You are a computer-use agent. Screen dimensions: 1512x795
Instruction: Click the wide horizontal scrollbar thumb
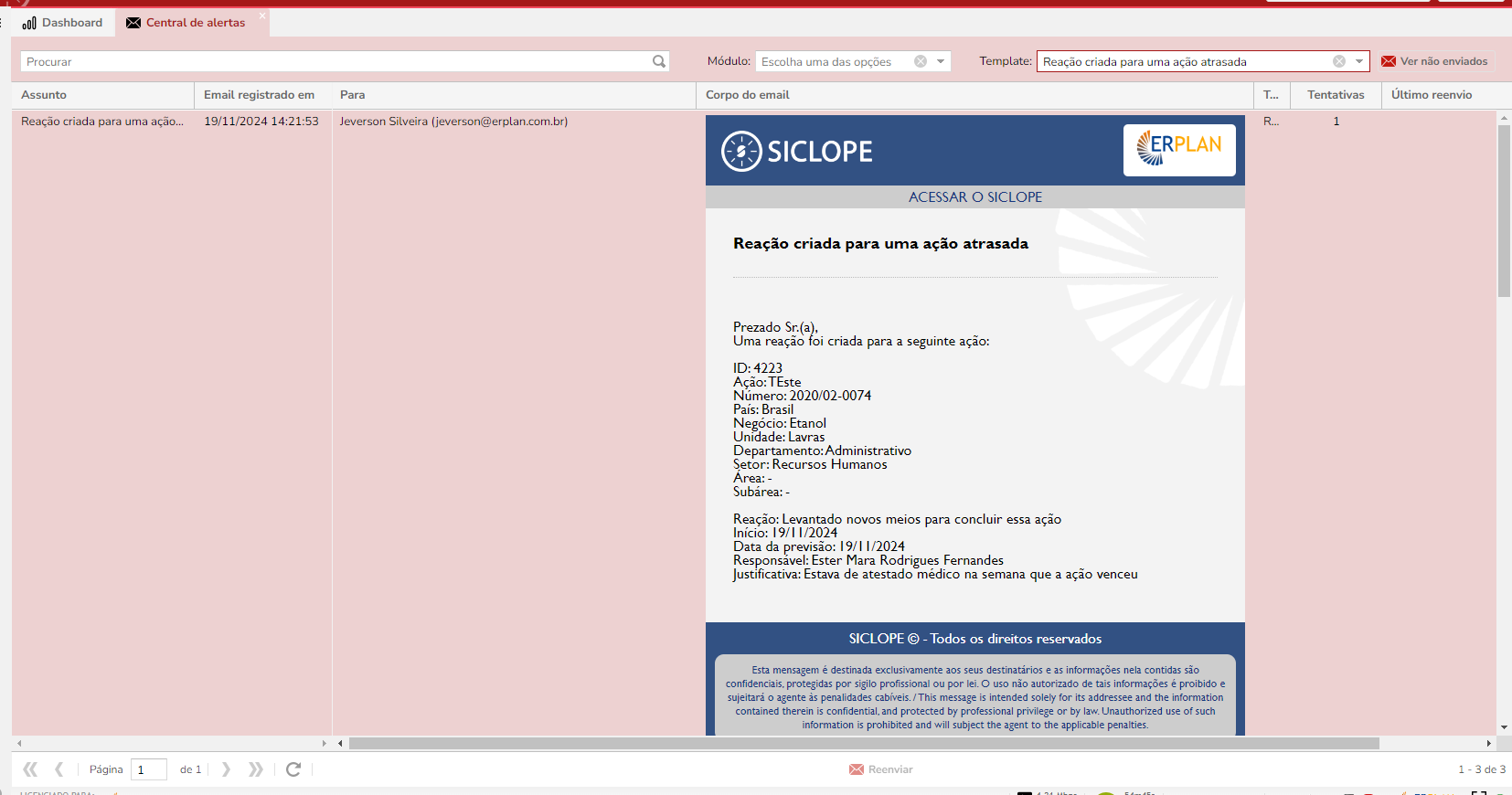(x=864, y=744)
